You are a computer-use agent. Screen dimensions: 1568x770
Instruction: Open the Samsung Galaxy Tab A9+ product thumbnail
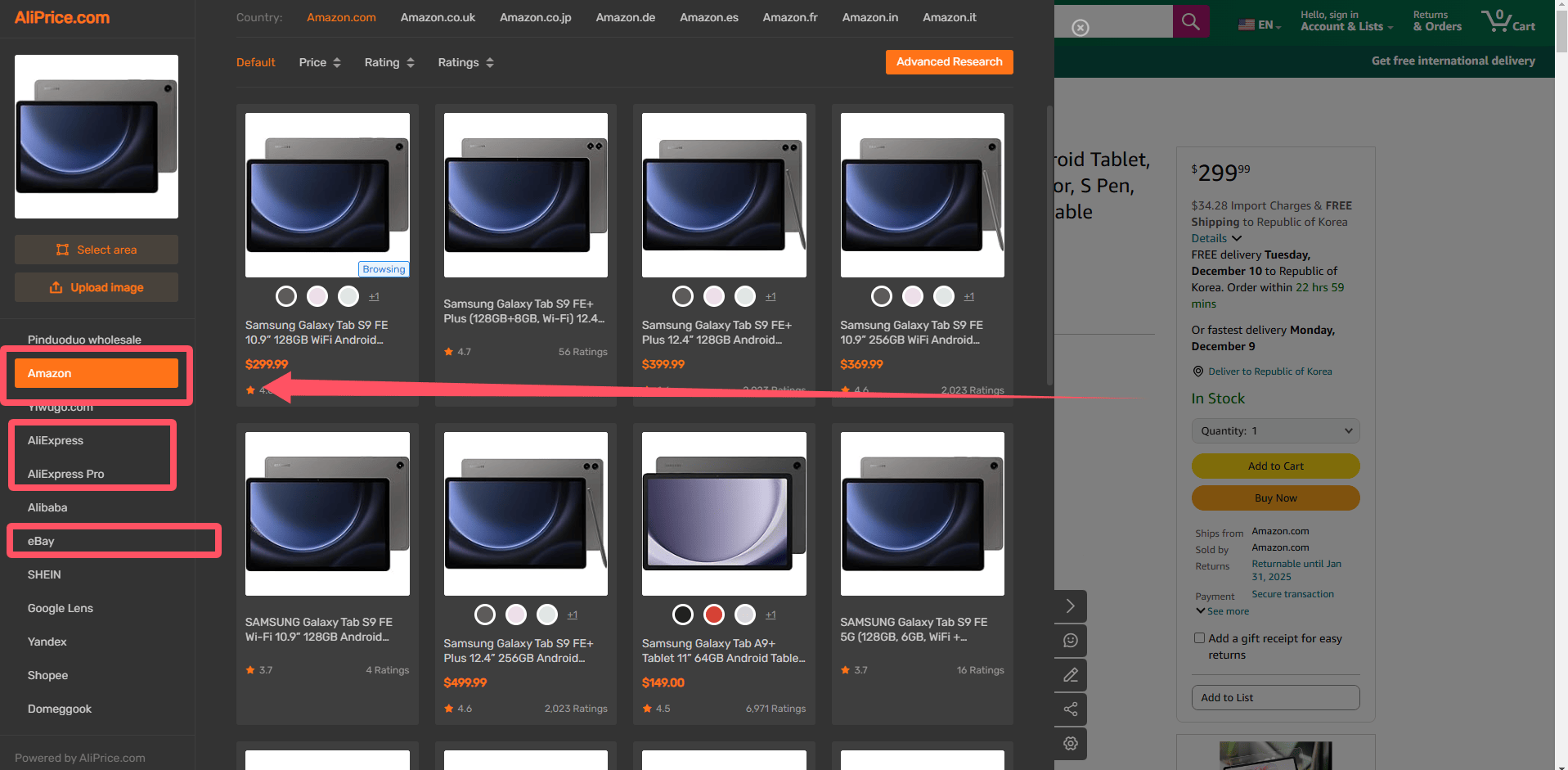[x=724, y=514]
